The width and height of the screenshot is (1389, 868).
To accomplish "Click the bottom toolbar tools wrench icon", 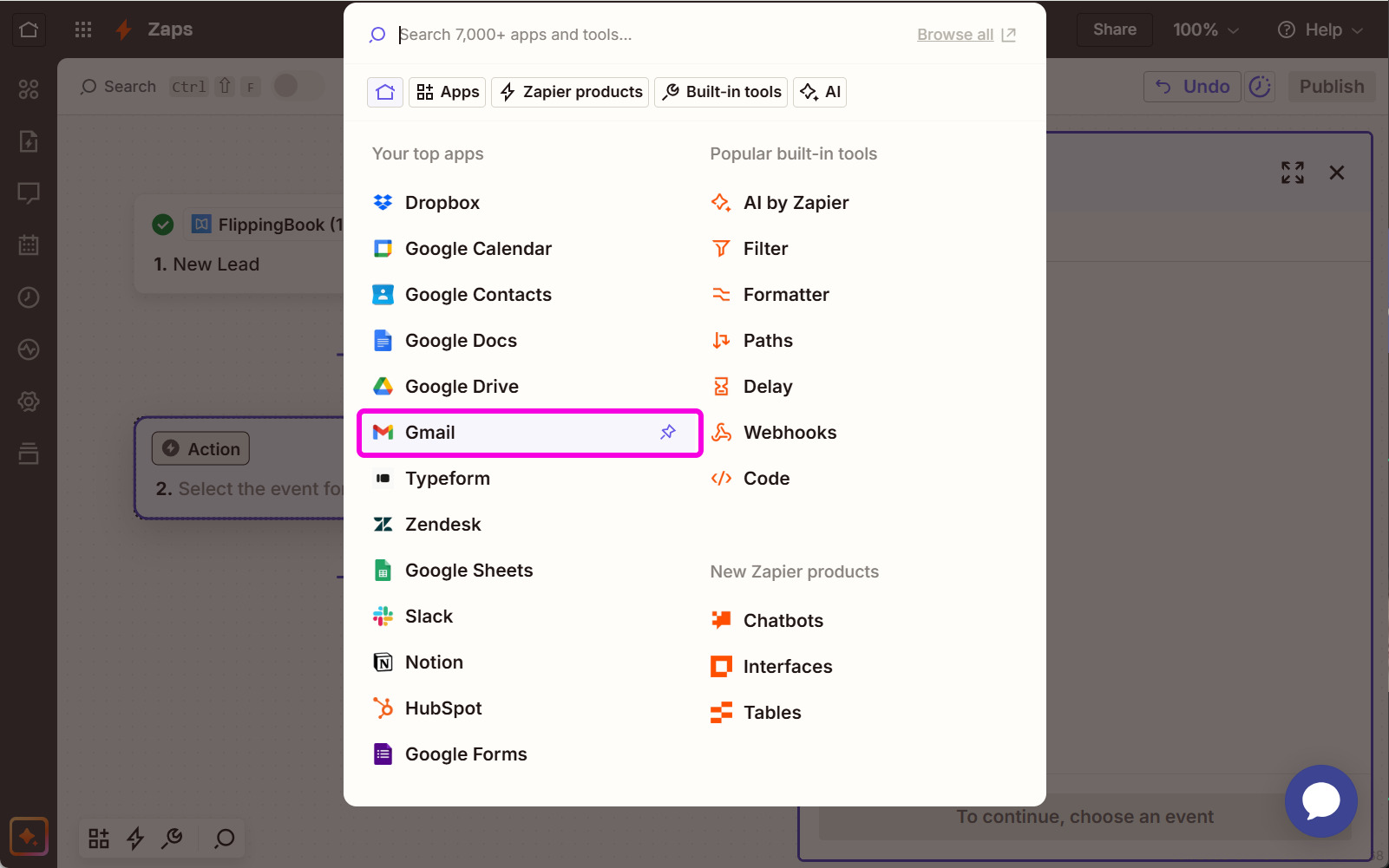I will (x=173, y=839).
